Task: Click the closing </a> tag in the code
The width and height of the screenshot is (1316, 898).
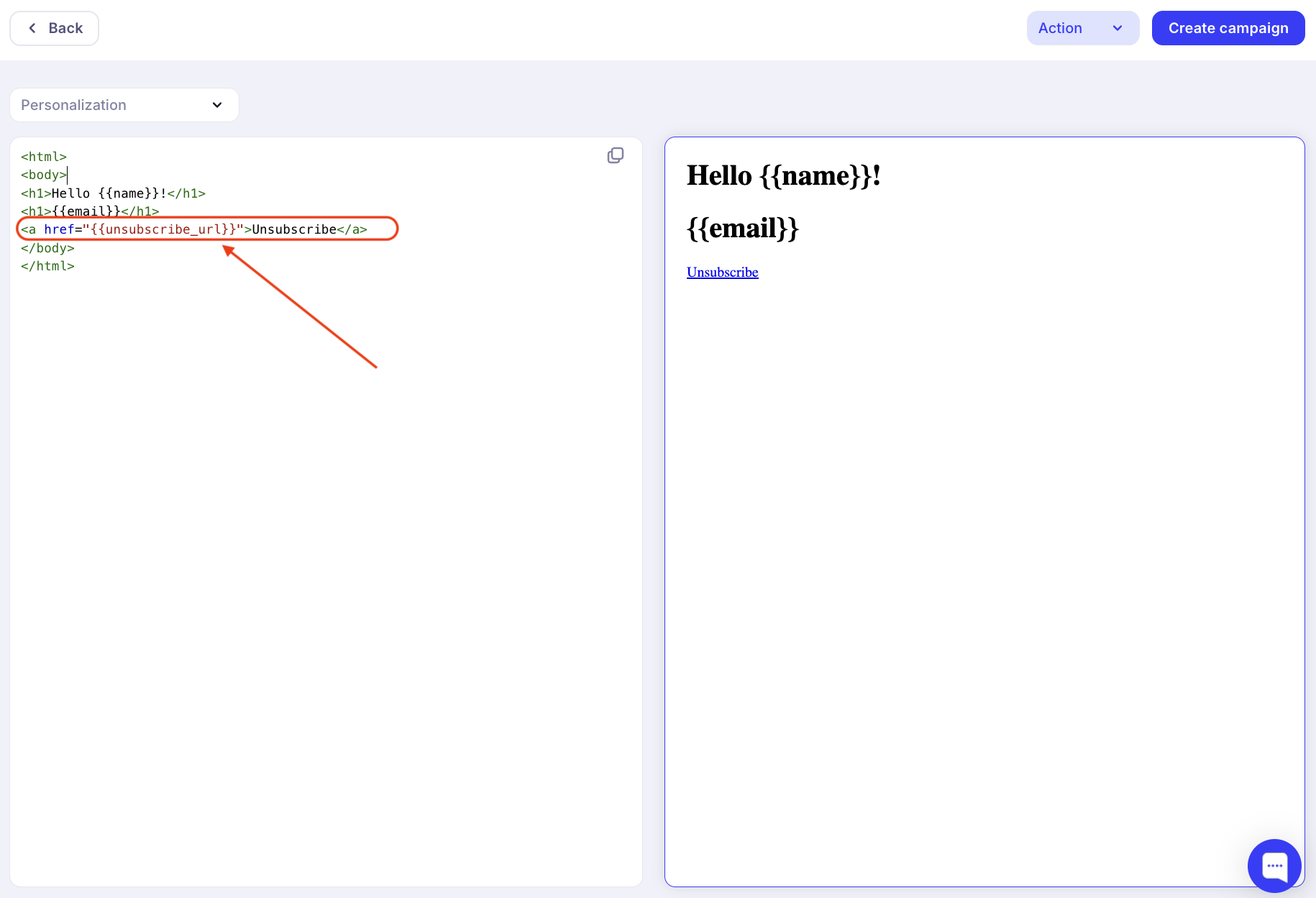Action: pyautogui.click(x=352, y=229)
